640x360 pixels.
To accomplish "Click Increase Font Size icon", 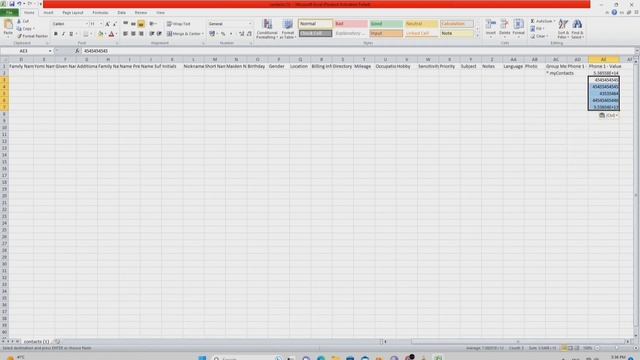I will coord(108,24).
